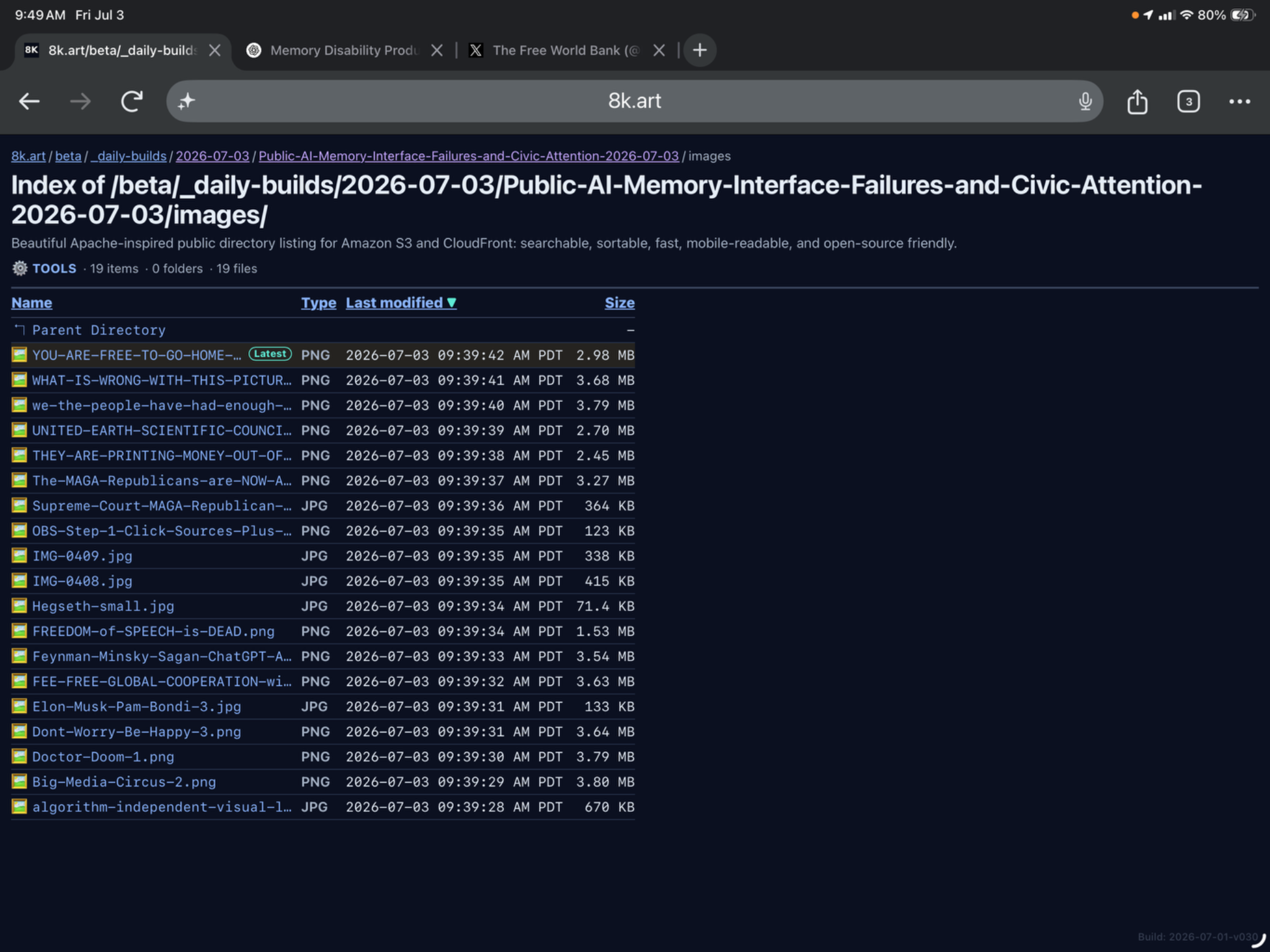1270x952 pixels.
Task: Click image icon beside Doctor-Doom-1.png
Action: [x=19, y=757]
